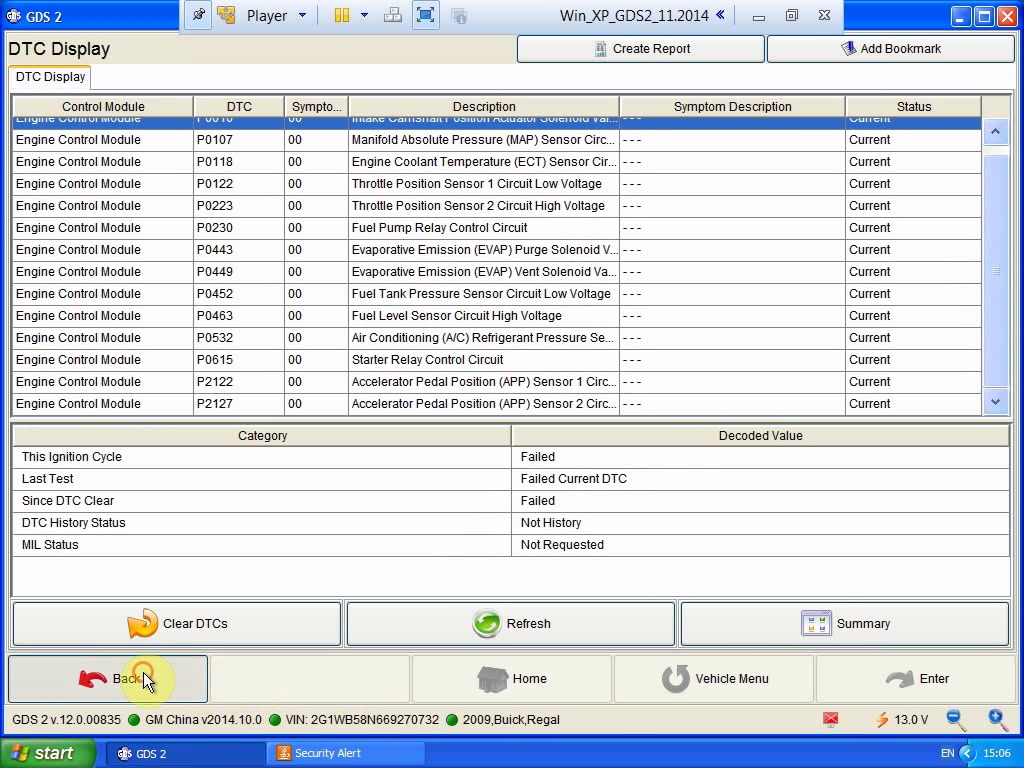Select This Ignition Cycle row

pos(511,457)
